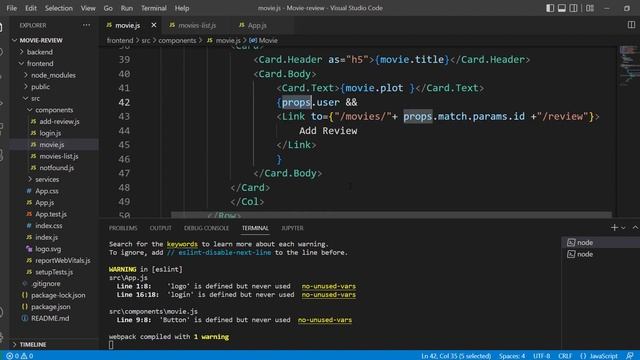Click errors and warnings status indicator
Screen dimensions: 640x360
pos(20,356)
